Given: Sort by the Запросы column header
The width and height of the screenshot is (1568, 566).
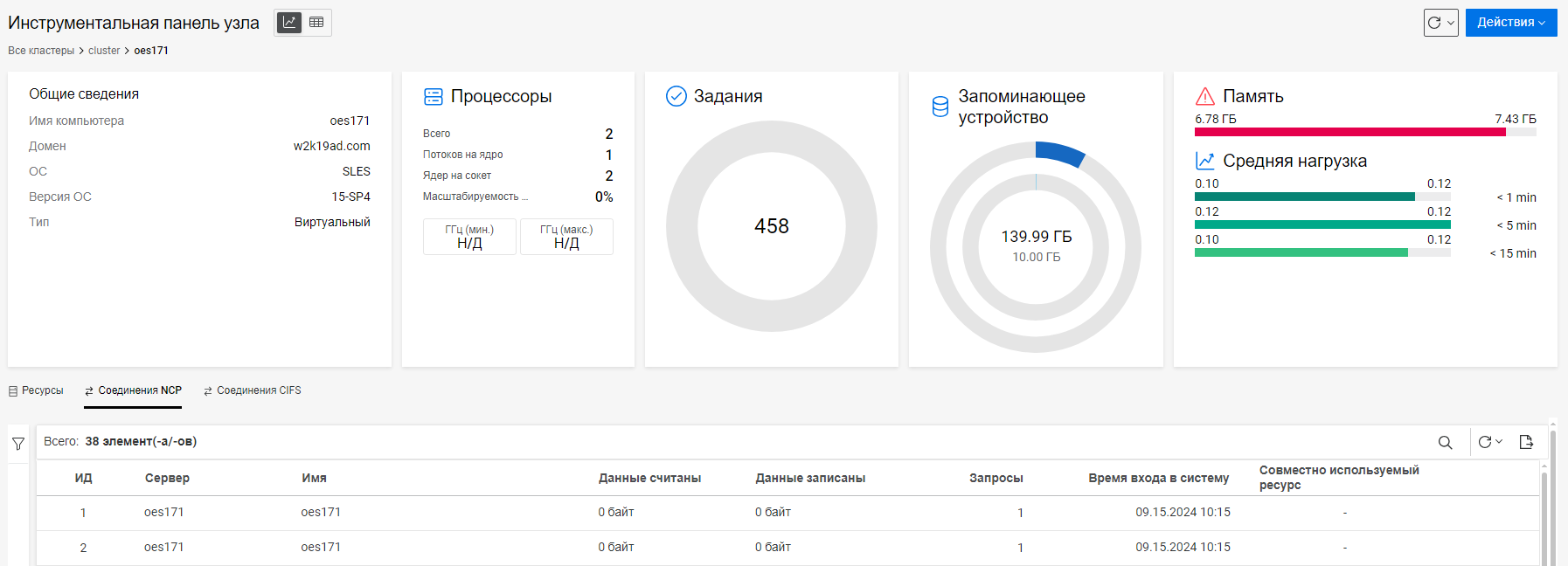Looking at the screenshot, I should (x=996, y=478).
